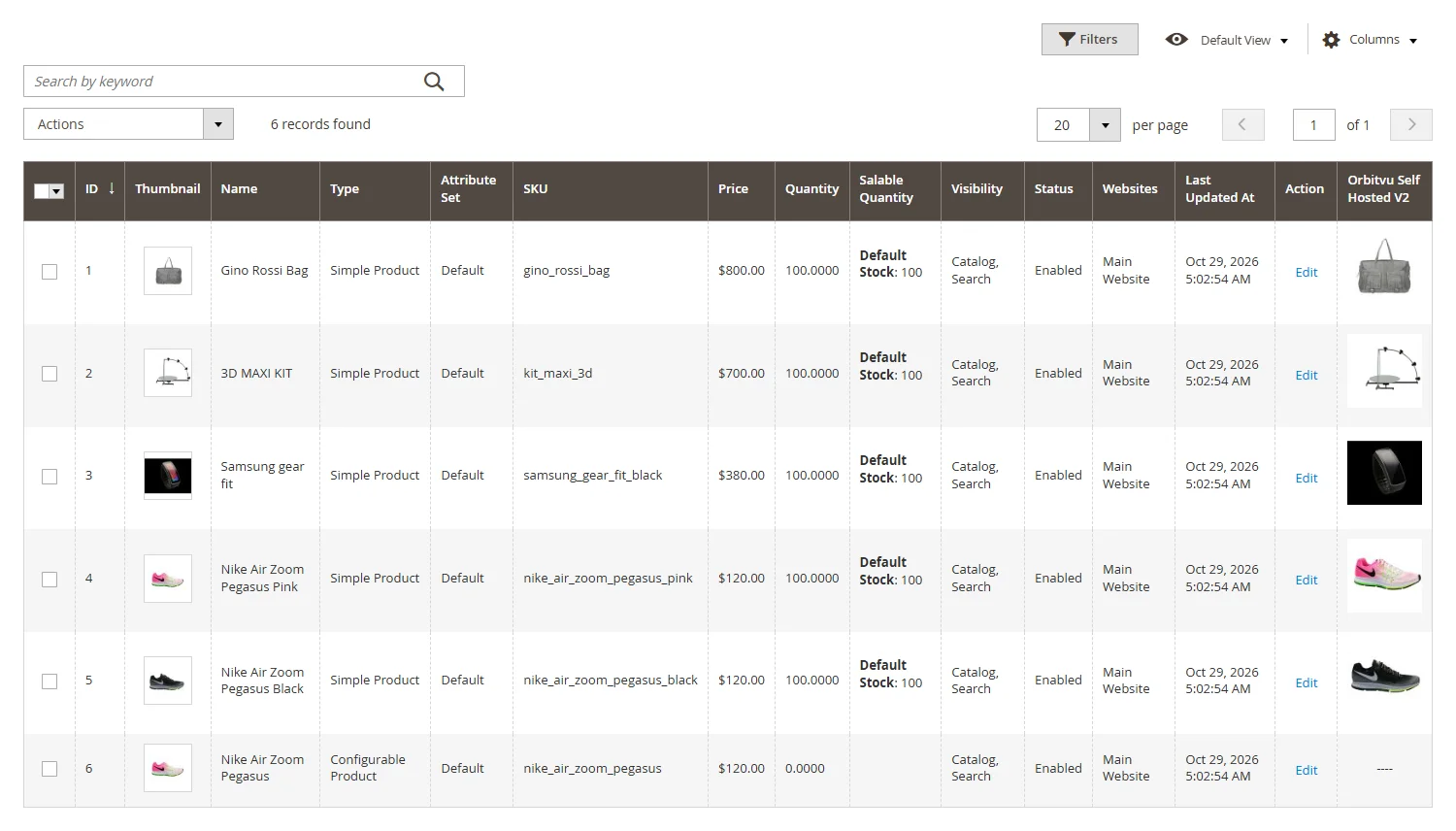Go to the previous page arrow
Screen dimensions: 1456x831
(1242, 124)
